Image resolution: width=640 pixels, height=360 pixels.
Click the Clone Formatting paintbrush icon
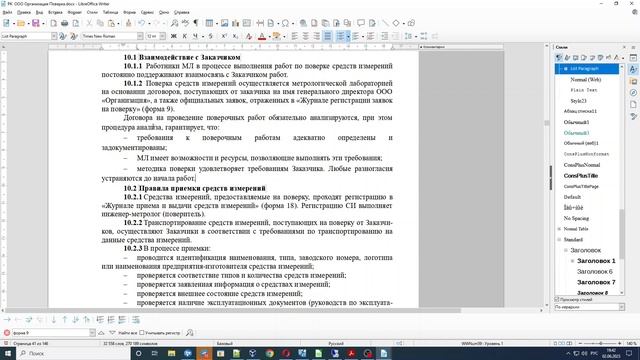click(128, 23)
